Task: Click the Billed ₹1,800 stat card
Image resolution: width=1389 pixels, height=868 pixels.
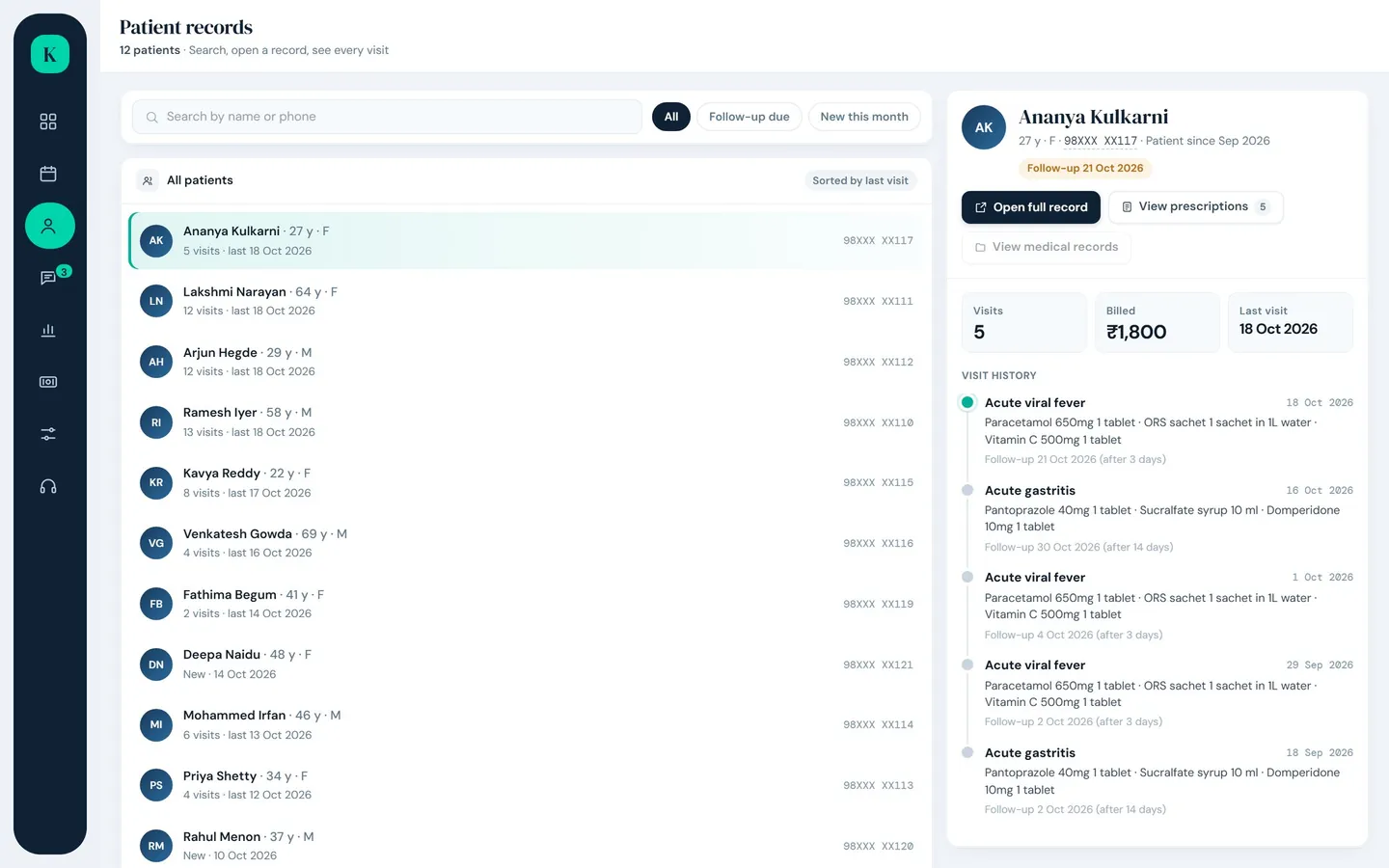Action: pos(1157,322)
